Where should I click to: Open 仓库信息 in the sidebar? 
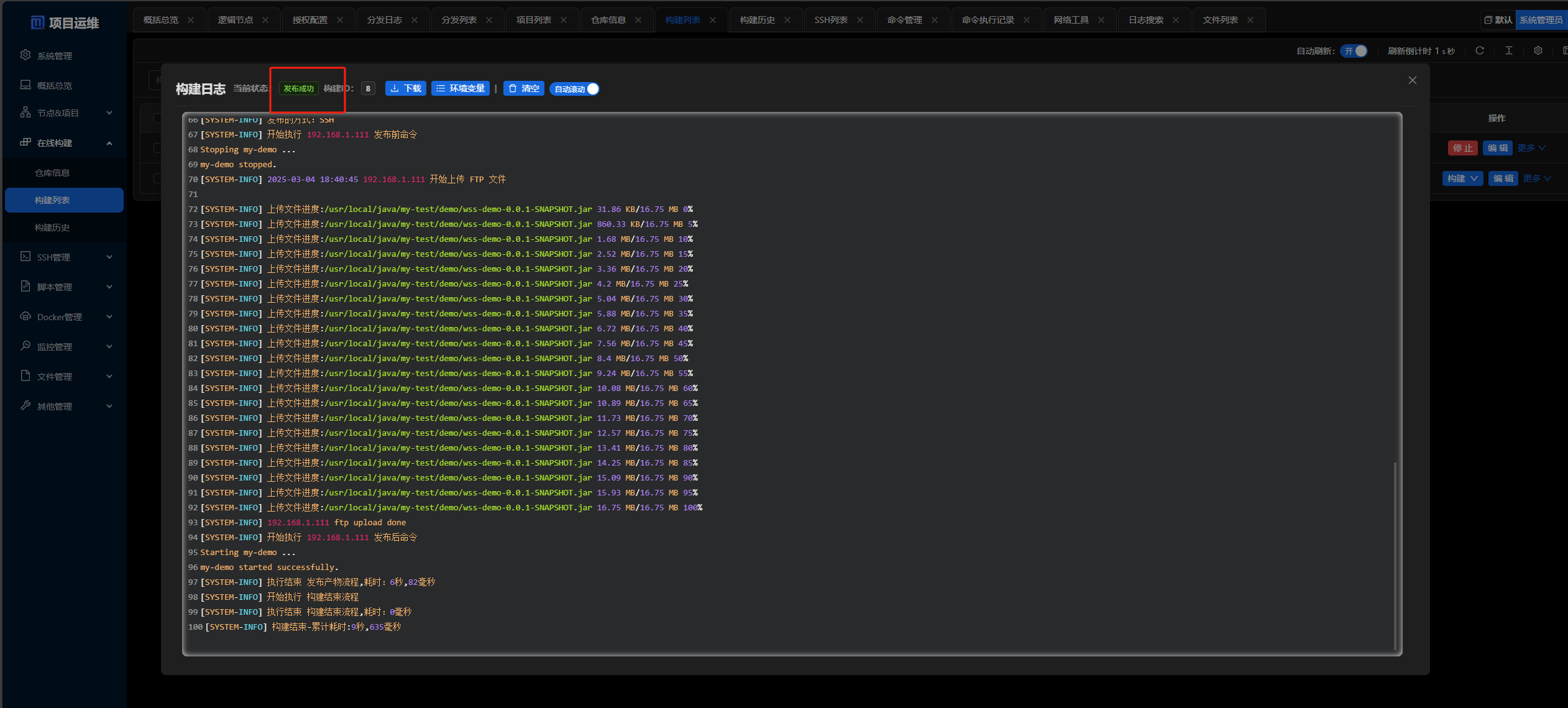click(52, 173)
